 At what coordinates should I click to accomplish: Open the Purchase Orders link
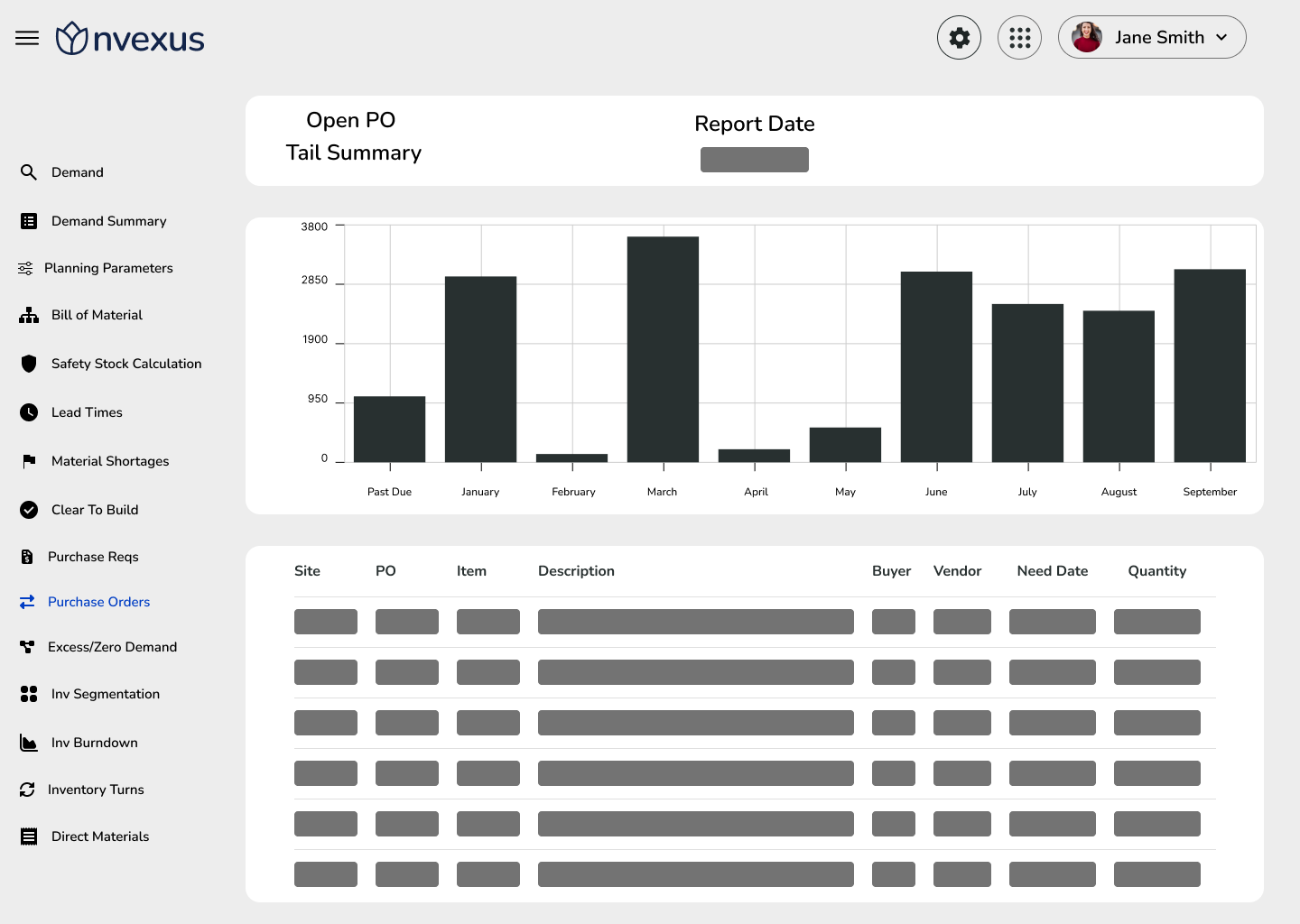99,602
